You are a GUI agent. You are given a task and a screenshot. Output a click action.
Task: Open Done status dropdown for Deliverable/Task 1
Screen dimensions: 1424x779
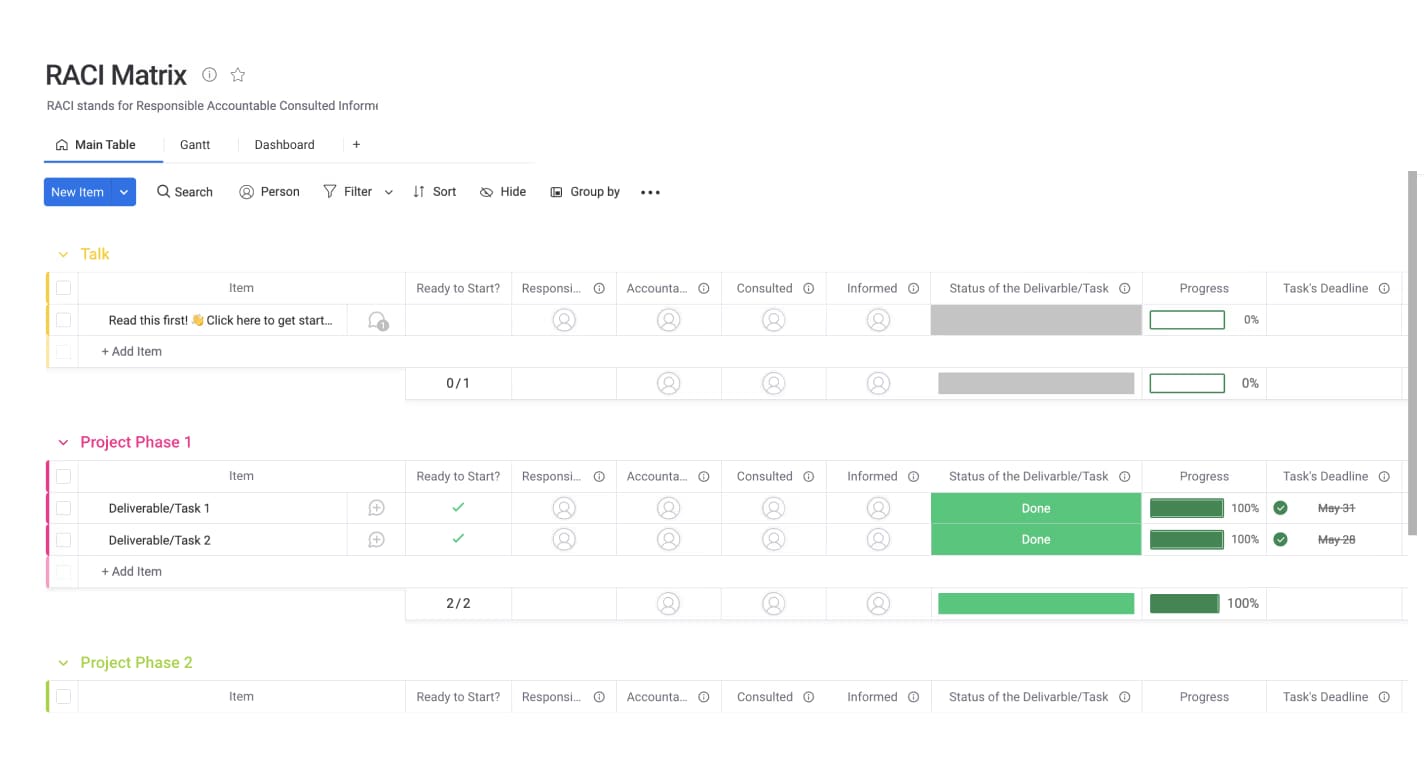1036,508
